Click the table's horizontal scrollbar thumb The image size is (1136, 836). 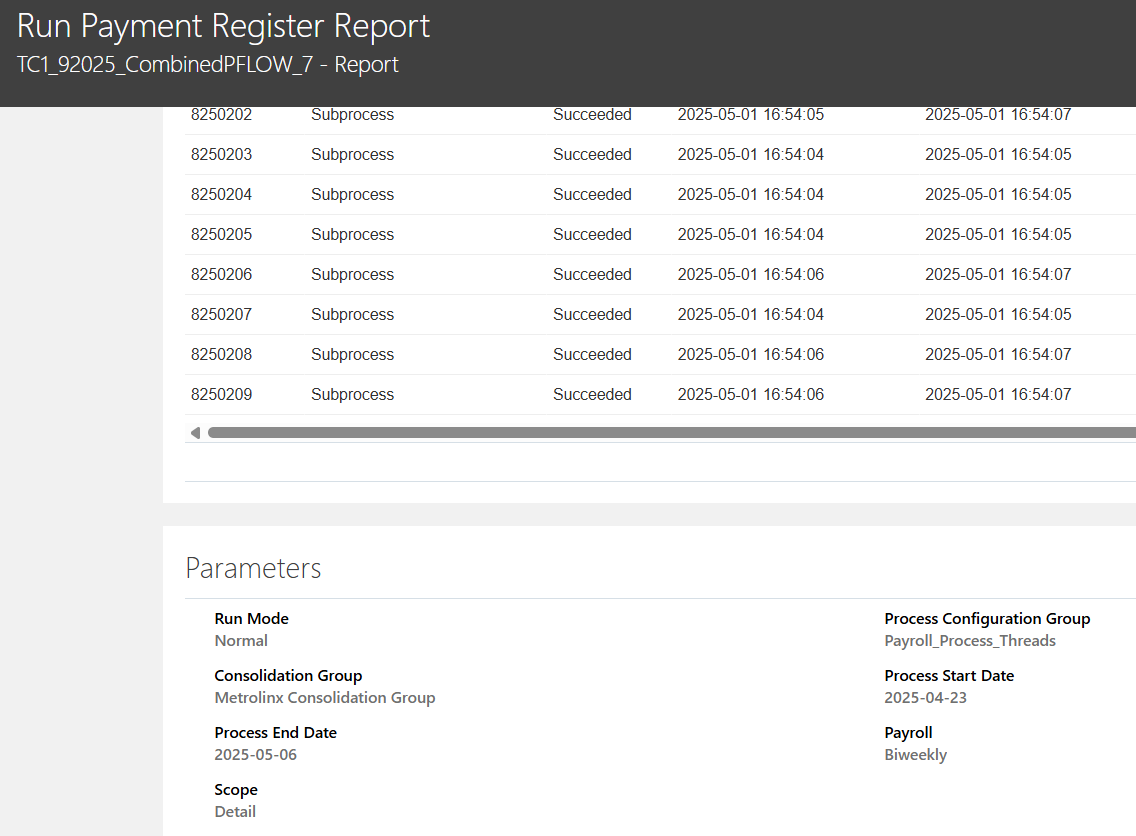pyautogui.click(x=672, y=432)
